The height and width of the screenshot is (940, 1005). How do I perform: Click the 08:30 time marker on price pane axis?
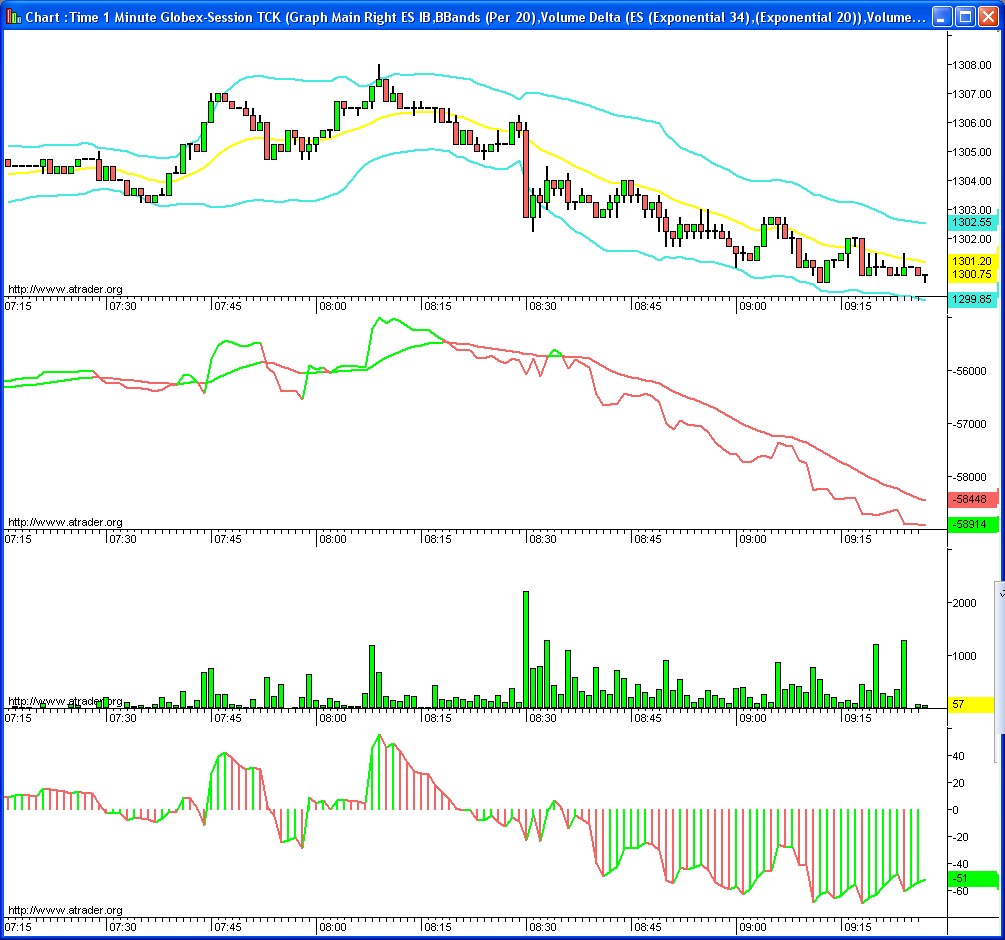click(542, 306)
